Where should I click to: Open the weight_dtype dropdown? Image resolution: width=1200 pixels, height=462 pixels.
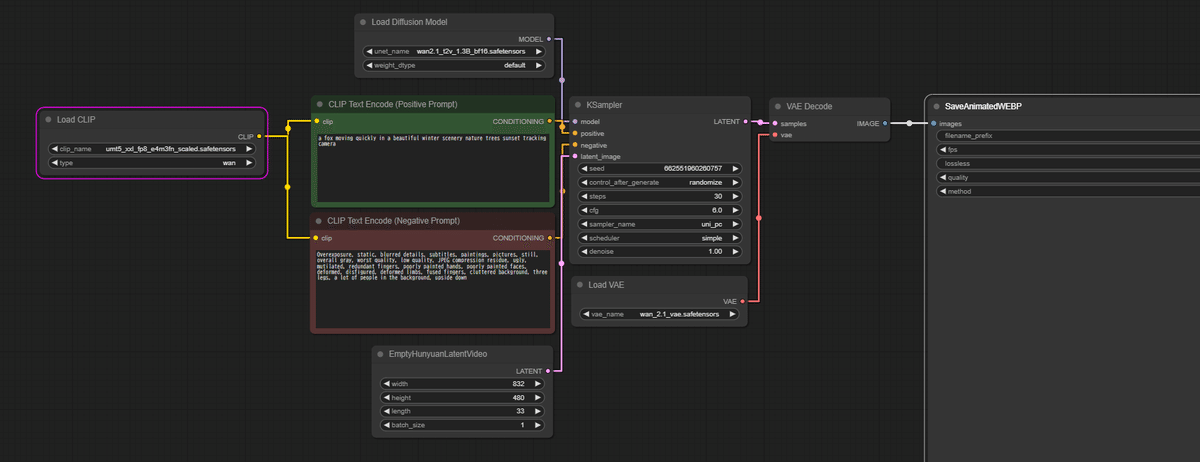452,65
